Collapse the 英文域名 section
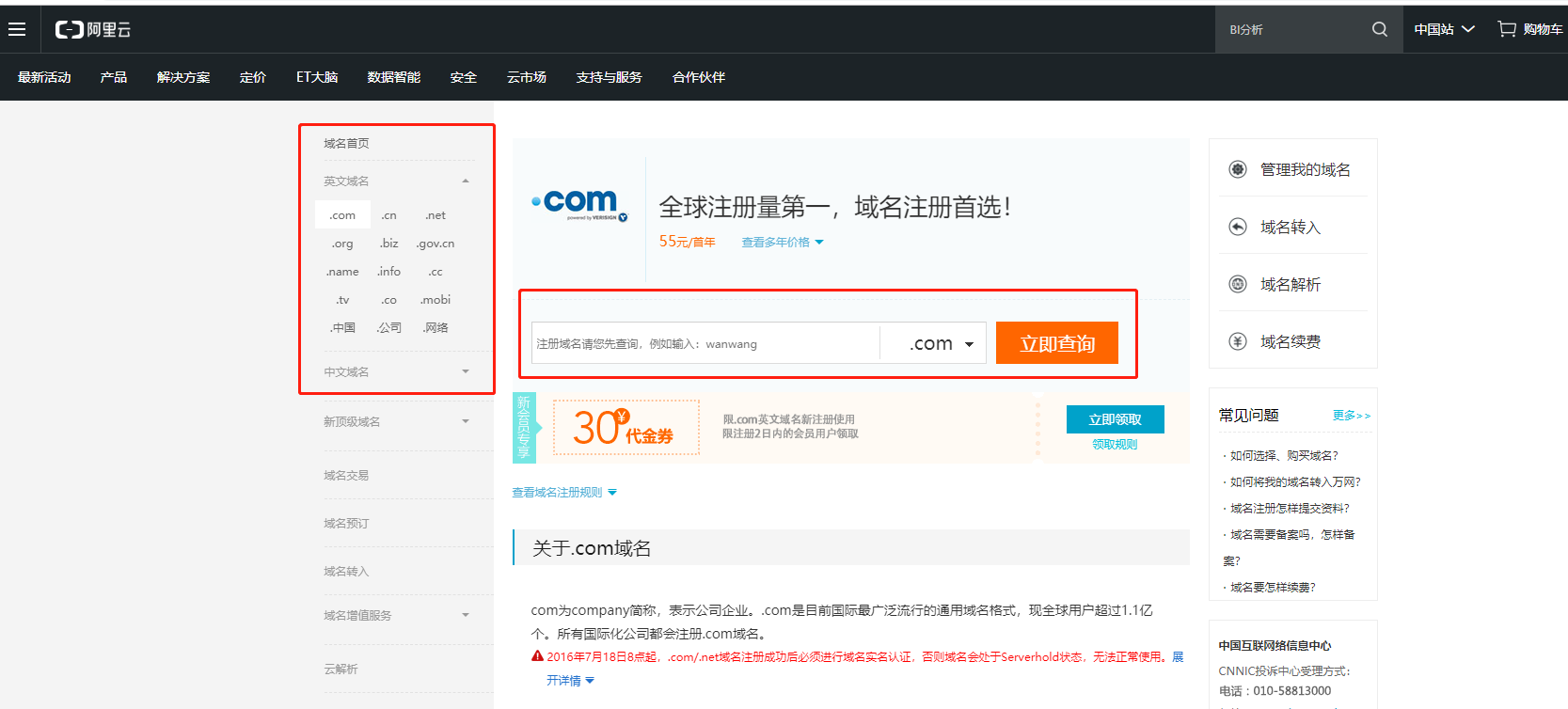 point(465,181)
